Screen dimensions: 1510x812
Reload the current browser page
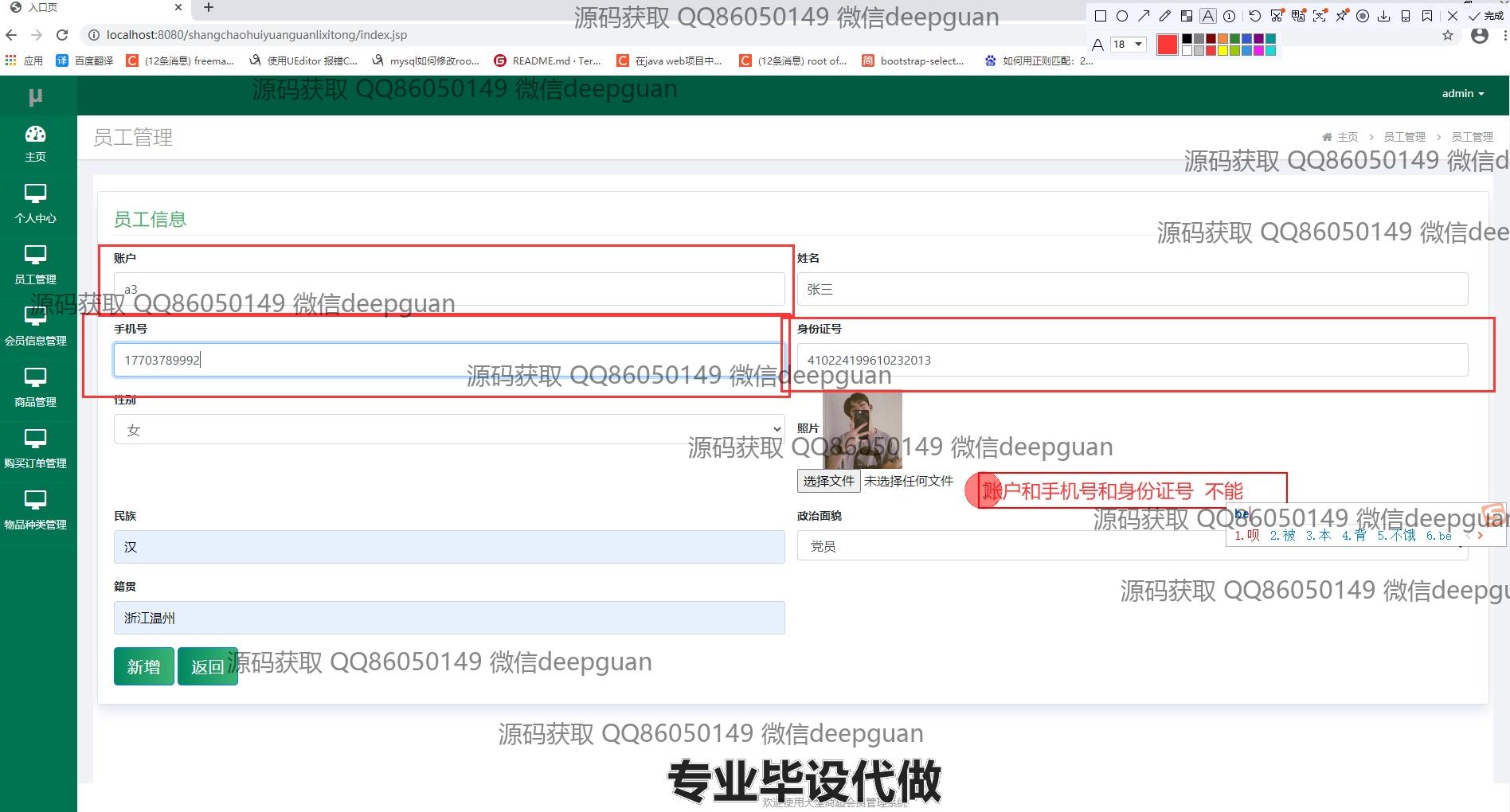[x=62, y=35]
